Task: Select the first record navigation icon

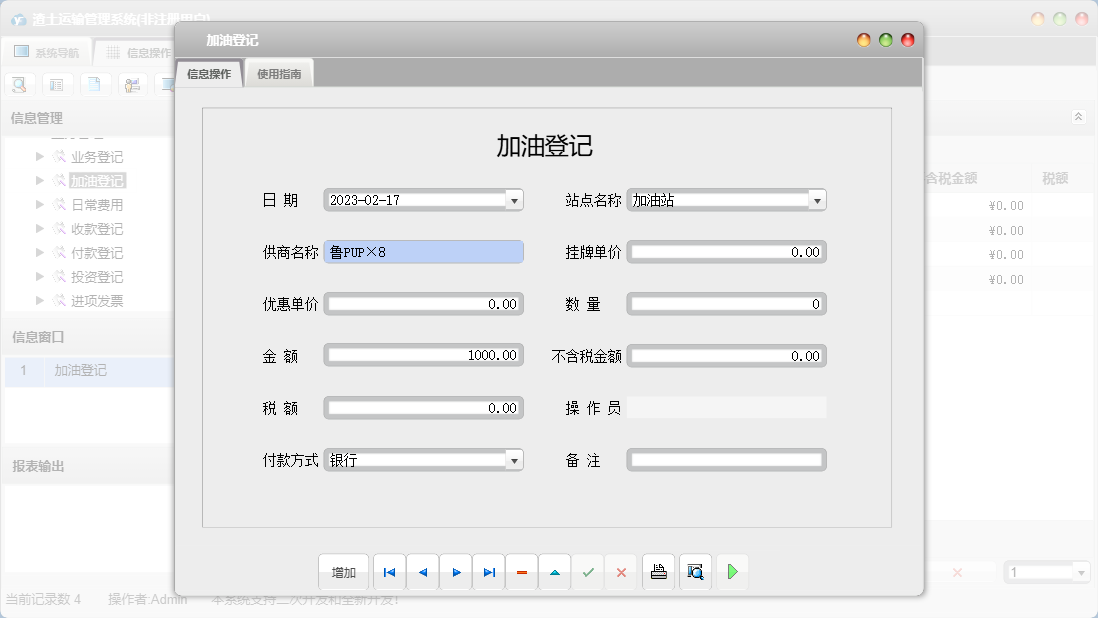Action: point(389,572)
